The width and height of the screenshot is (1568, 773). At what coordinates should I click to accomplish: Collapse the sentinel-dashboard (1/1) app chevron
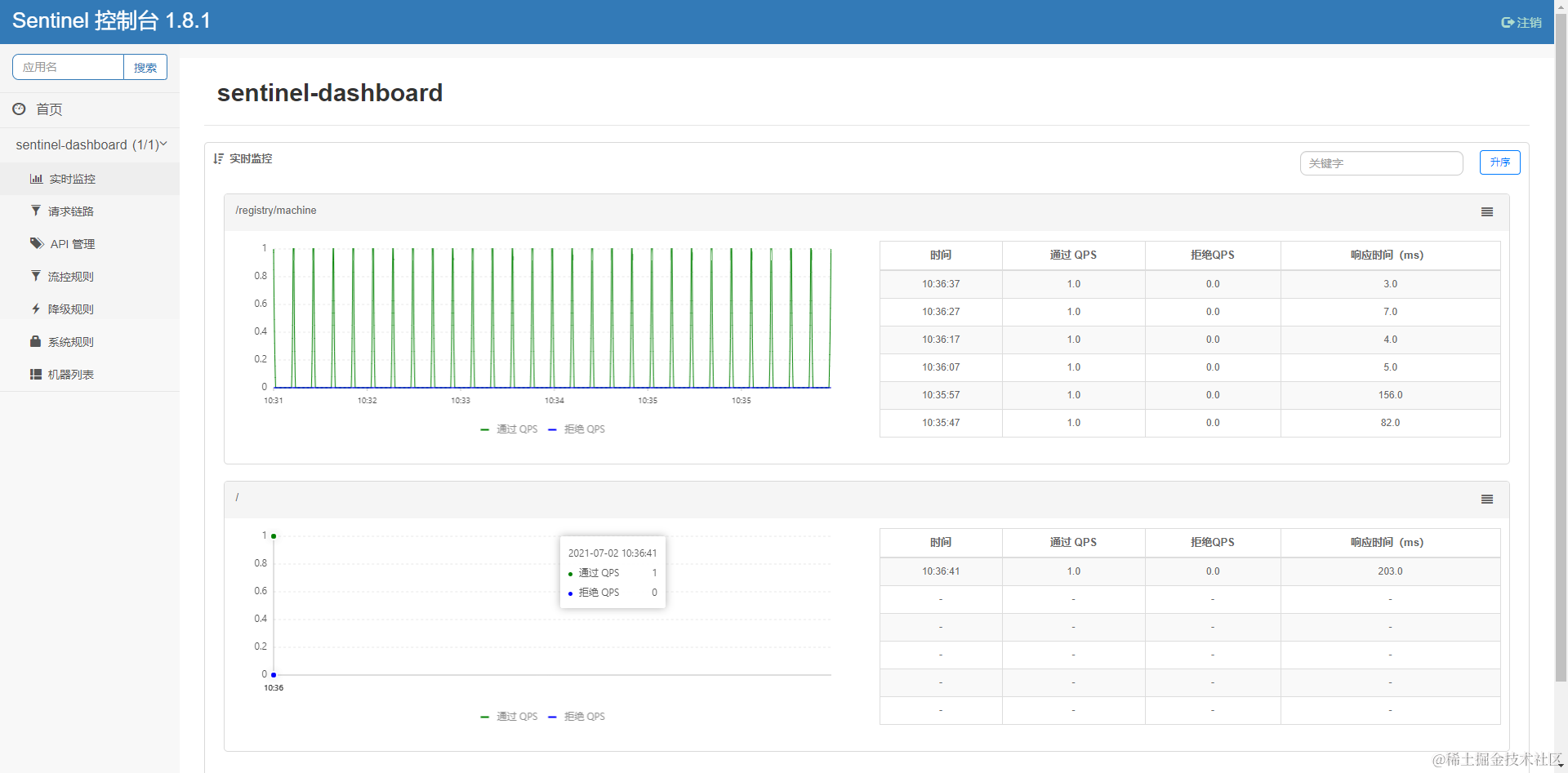(x=163, y=144)
